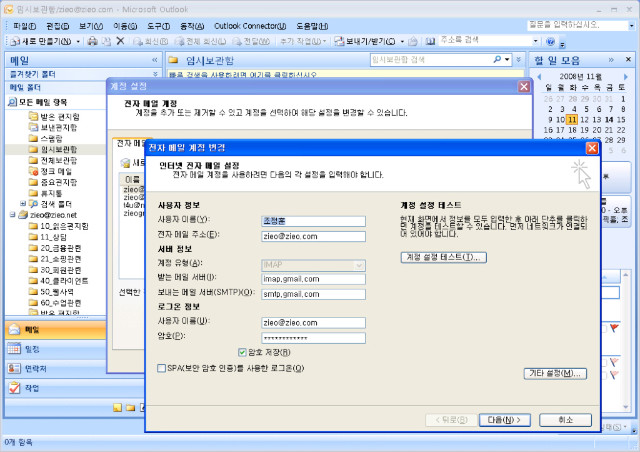The width and height of the screenshot is (640, 452).
Task: Click the 다음 (Next) button
Action: coord(504,420)
